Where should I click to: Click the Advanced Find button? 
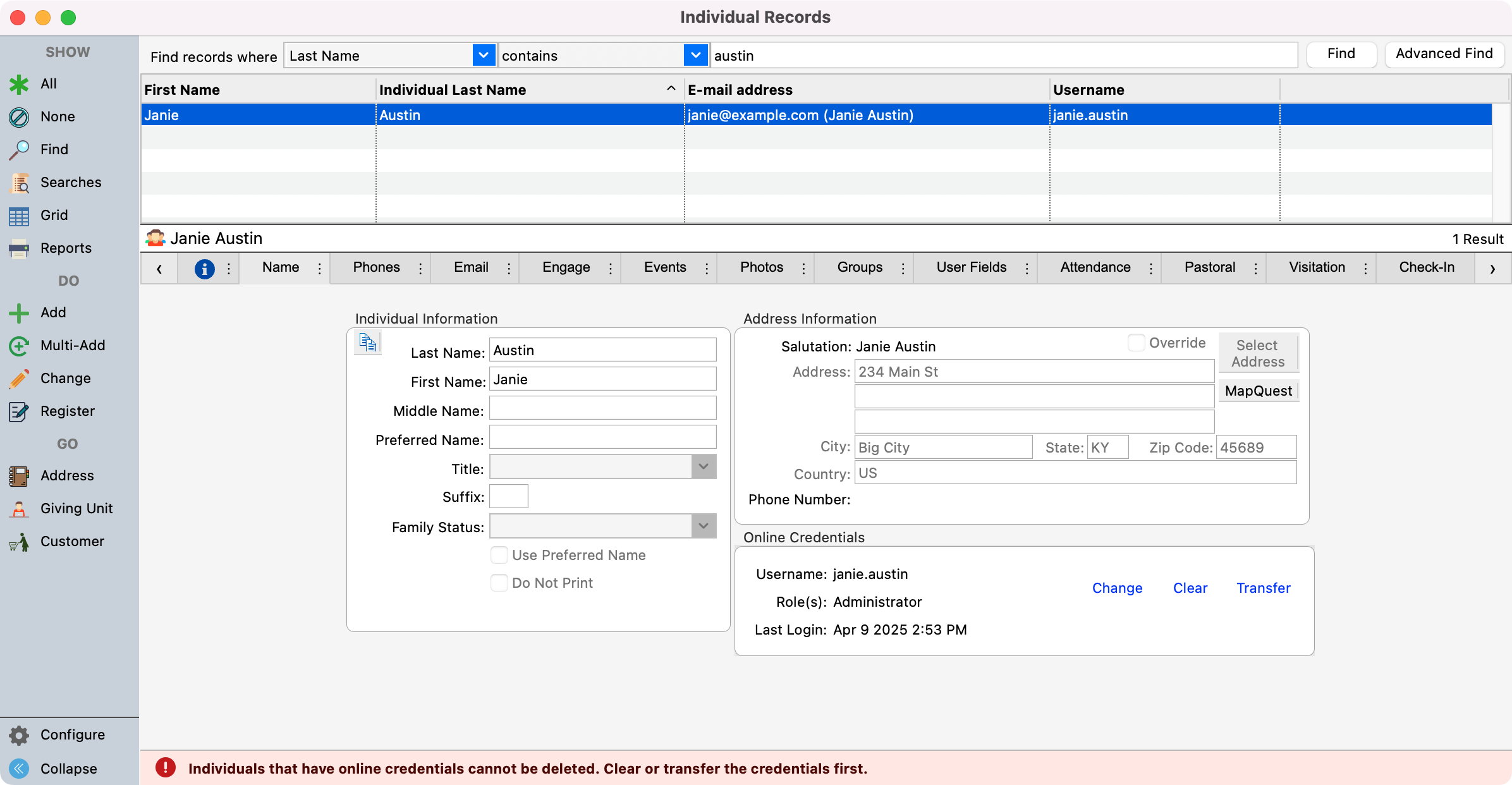pos(1444,54)
